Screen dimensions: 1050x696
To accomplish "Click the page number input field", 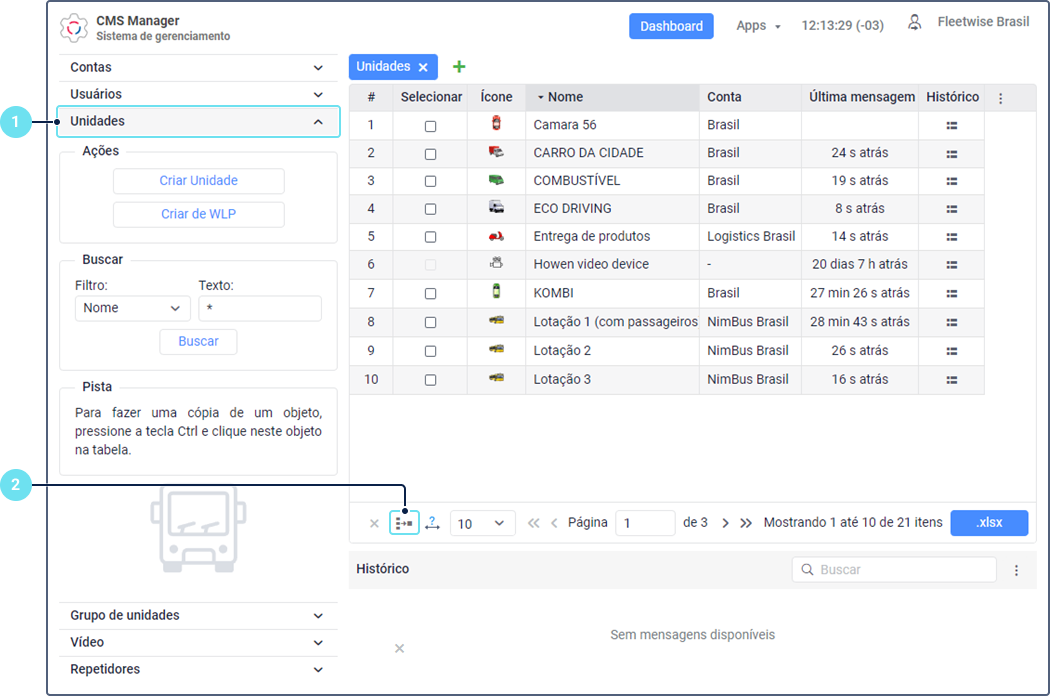I will tap(645, 523).
